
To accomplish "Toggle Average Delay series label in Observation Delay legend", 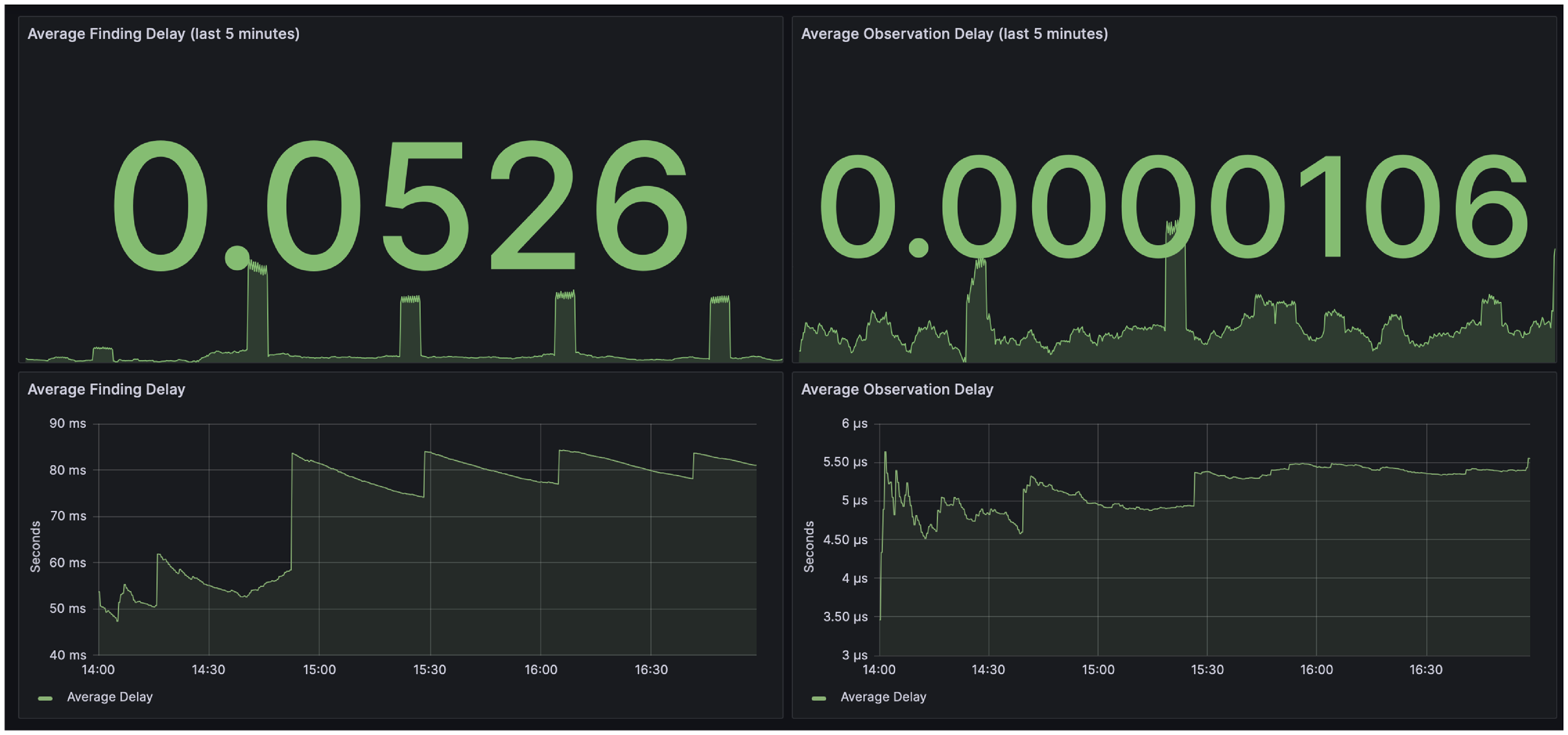I will (883, 697).
